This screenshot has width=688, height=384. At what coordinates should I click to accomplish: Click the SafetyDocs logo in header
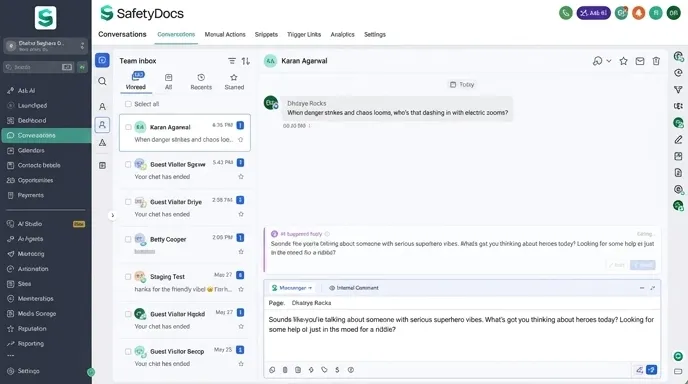pyautogui.click(x=142, y=13)
